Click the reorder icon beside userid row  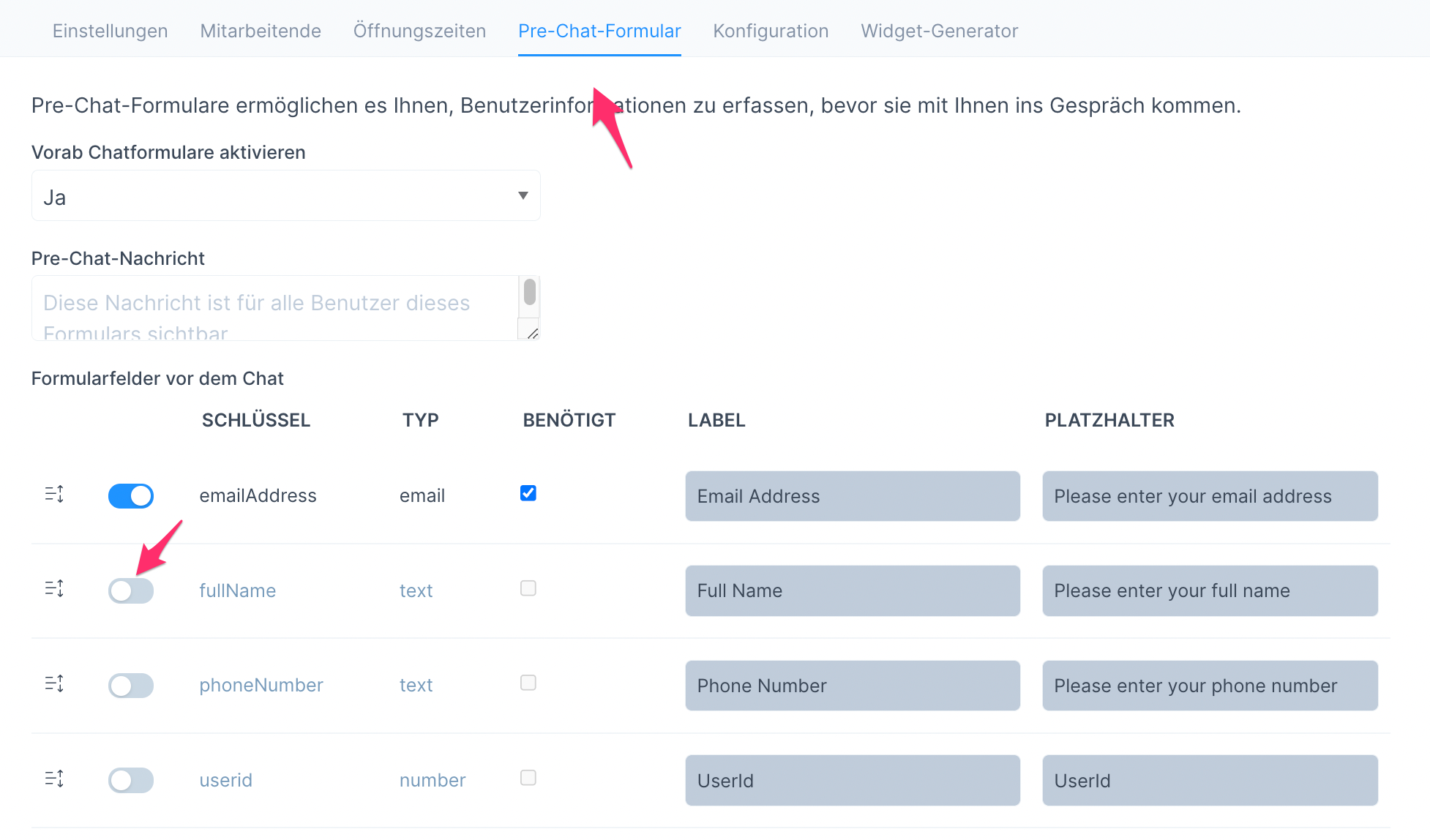(x=54, y=780)
